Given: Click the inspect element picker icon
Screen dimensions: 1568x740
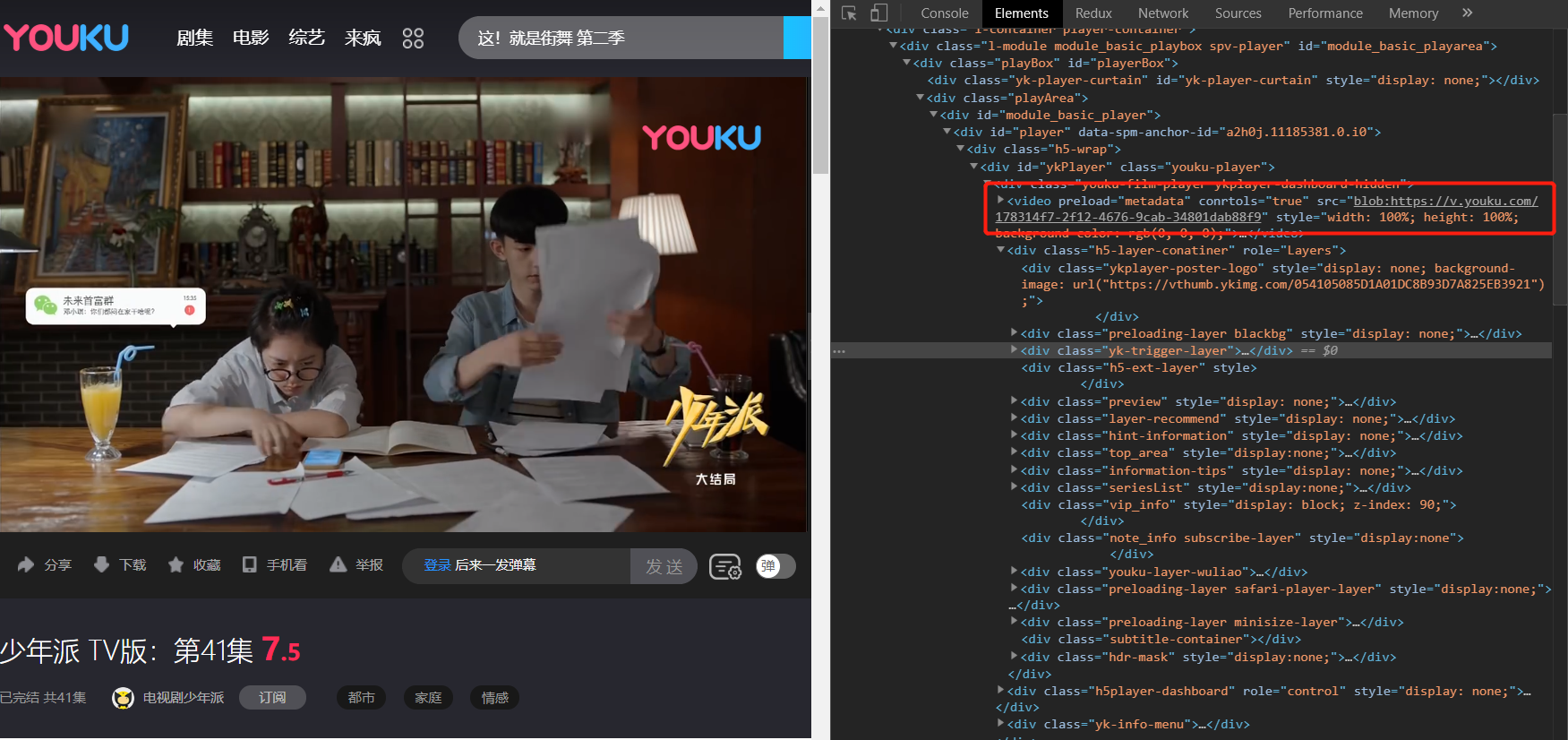Looking at the screenshot, I should [x=849, y=13].
